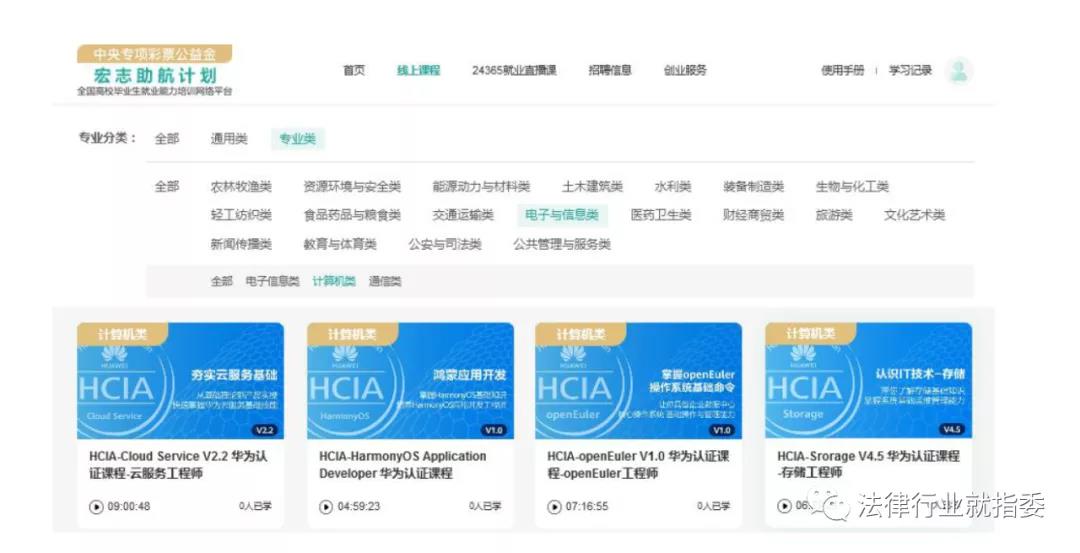This screenshot has width=1080, height=553.
Task: Open title HCIA-Cloud Service V2.2 华为认证课程
Action: click(178, 465)
